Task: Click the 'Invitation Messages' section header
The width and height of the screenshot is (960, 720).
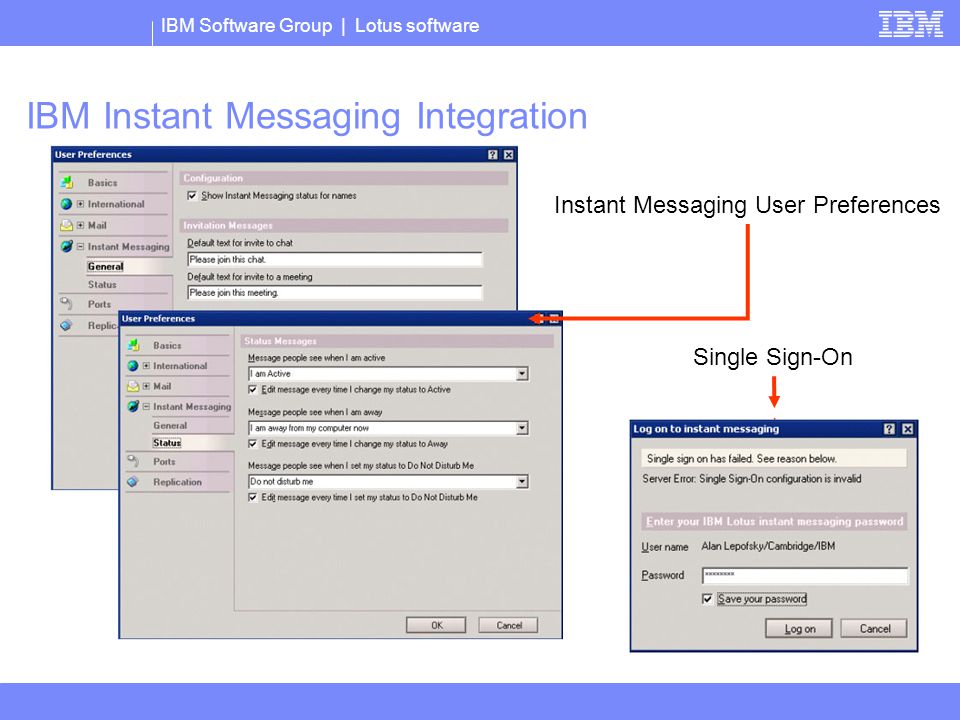Action: [228, 225]
